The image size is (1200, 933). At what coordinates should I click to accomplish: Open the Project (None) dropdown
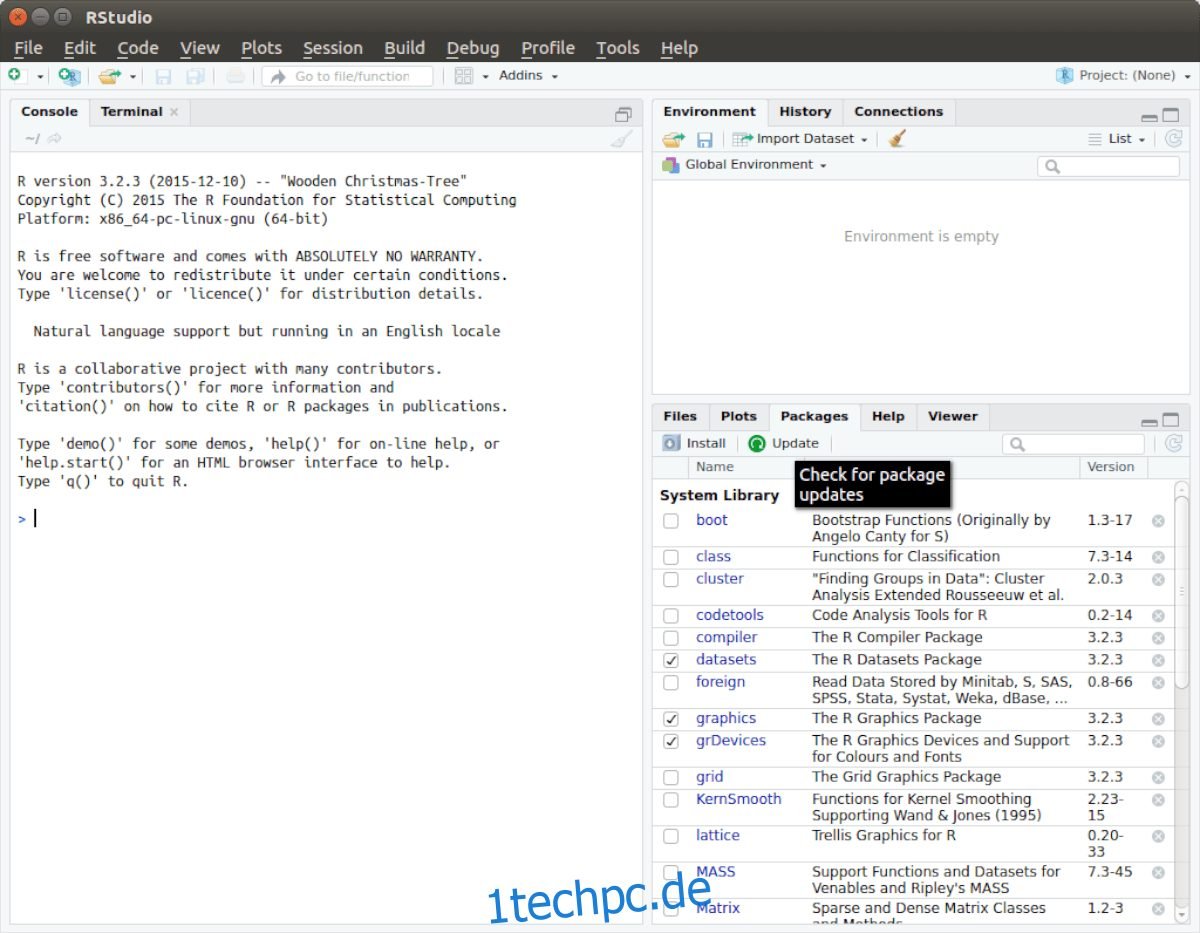tap(1124, 76)
